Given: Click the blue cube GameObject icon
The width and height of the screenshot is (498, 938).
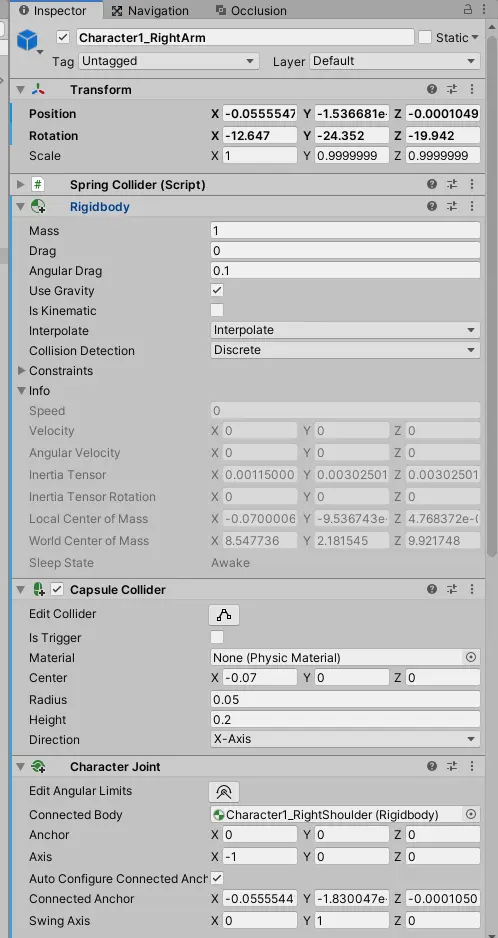Looking at the screenshot, I should coord(28,41).
